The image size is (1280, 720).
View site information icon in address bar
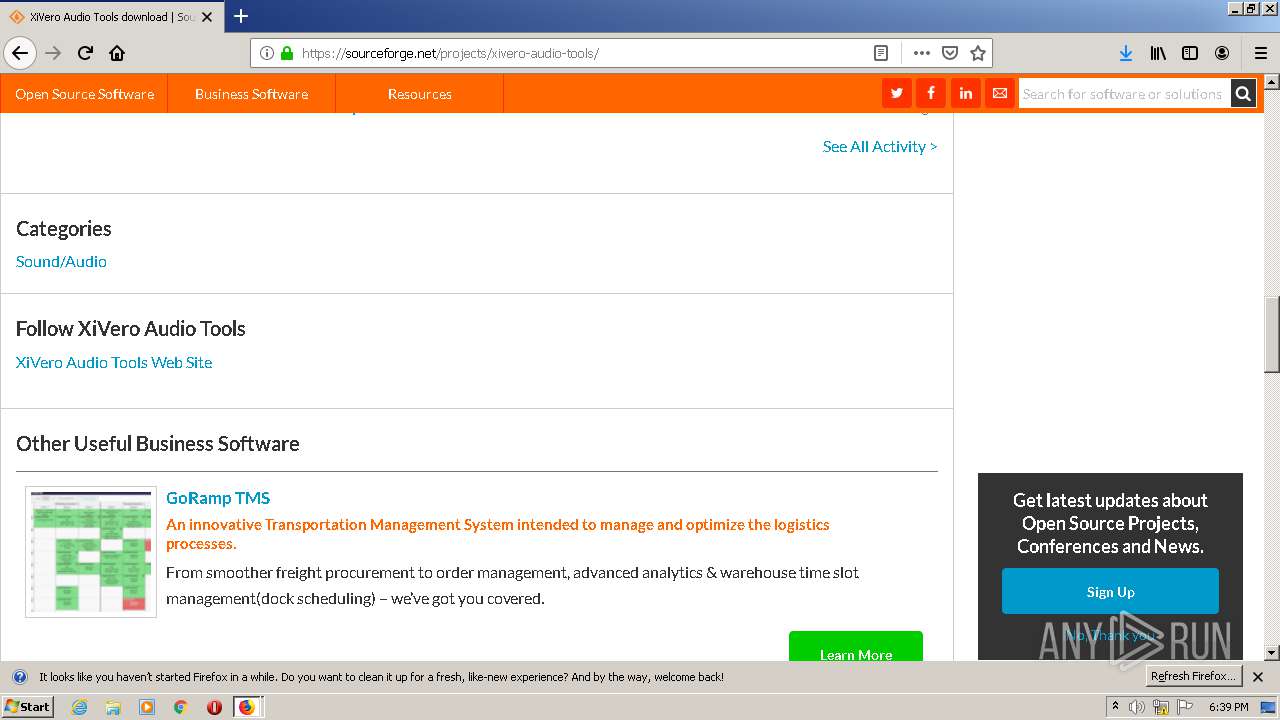point(267,53)
